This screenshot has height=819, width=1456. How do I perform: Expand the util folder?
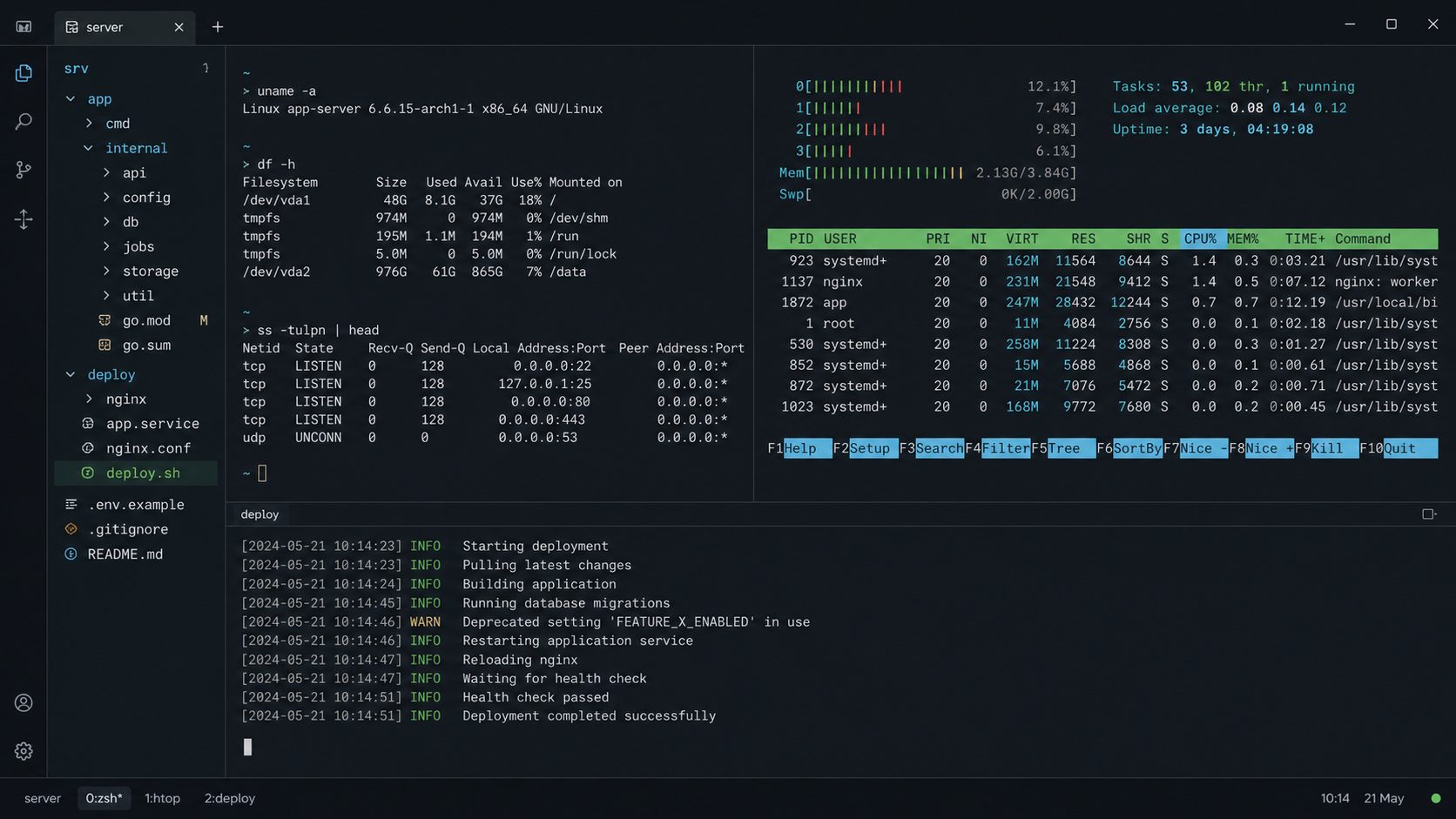(106, 296)
